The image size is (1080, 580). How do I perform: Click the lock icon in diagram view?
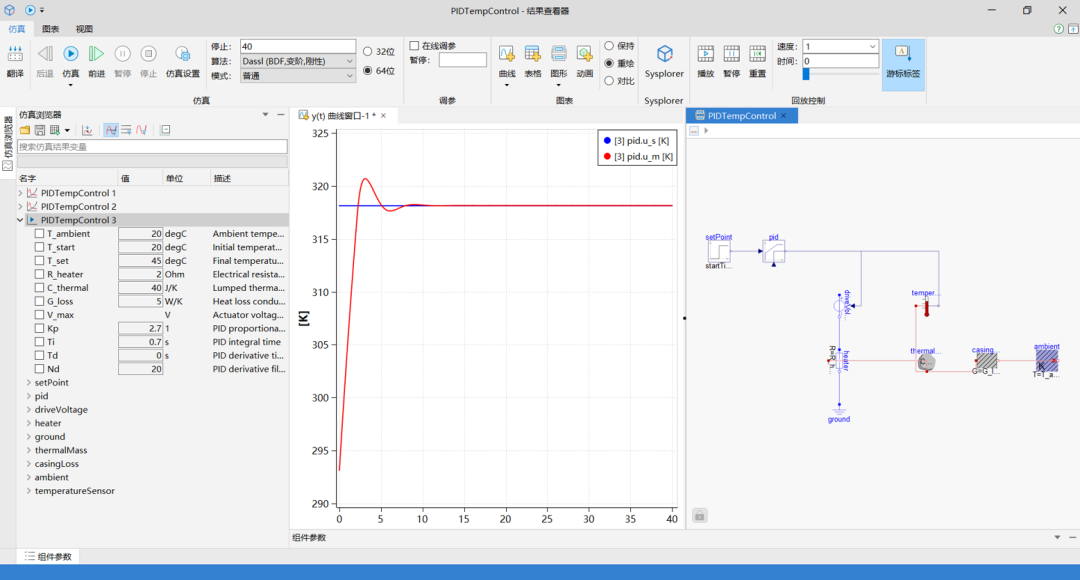pyautogui.click(x=699, y=515)
